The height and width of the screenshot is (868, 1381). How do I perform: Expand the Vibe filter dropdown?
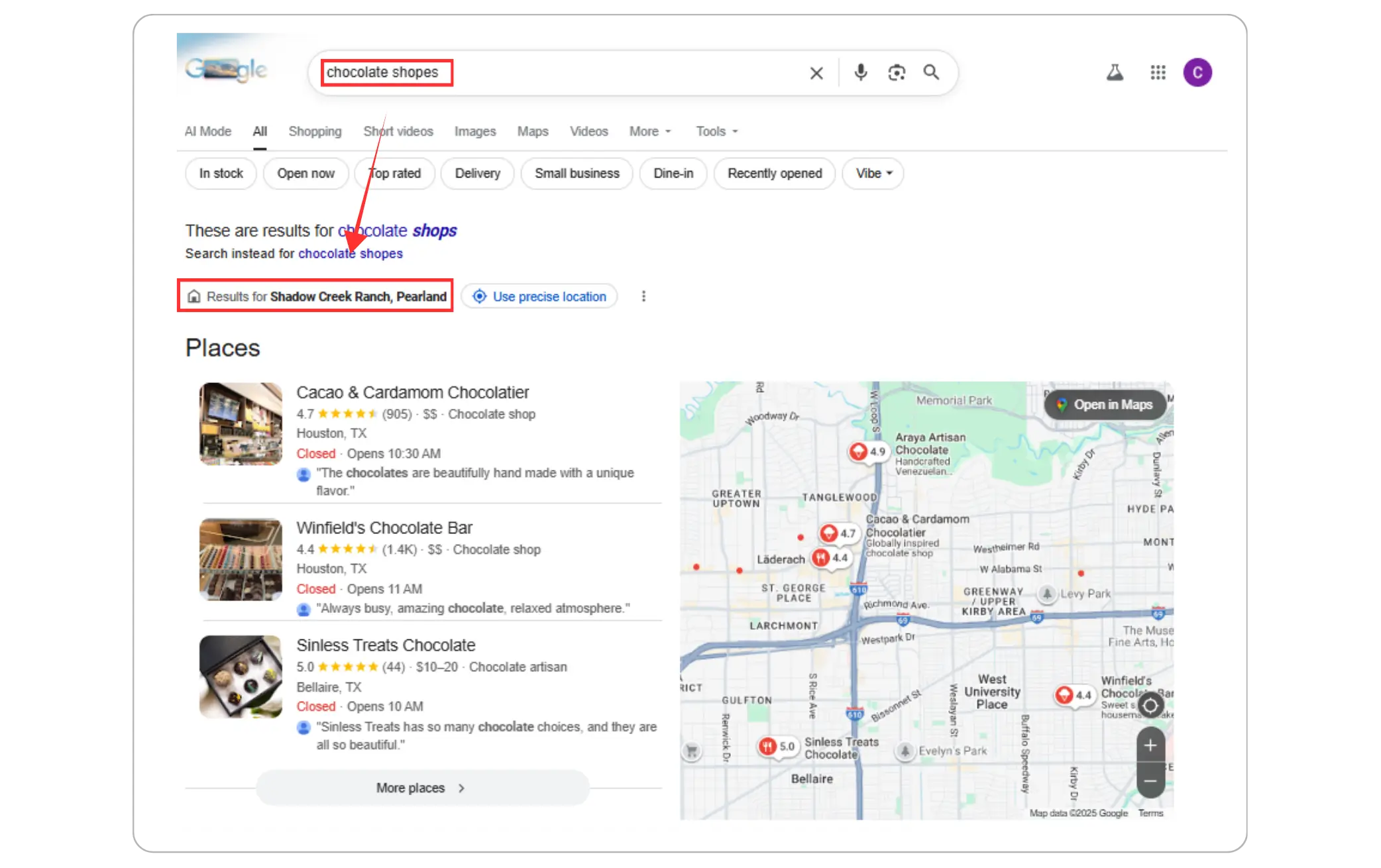[873, 174]
